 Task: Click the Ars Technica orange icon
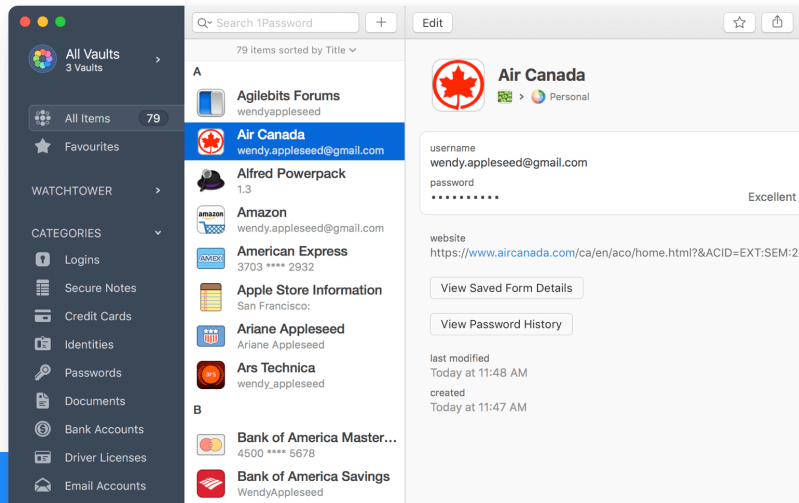tap(210, 375)
